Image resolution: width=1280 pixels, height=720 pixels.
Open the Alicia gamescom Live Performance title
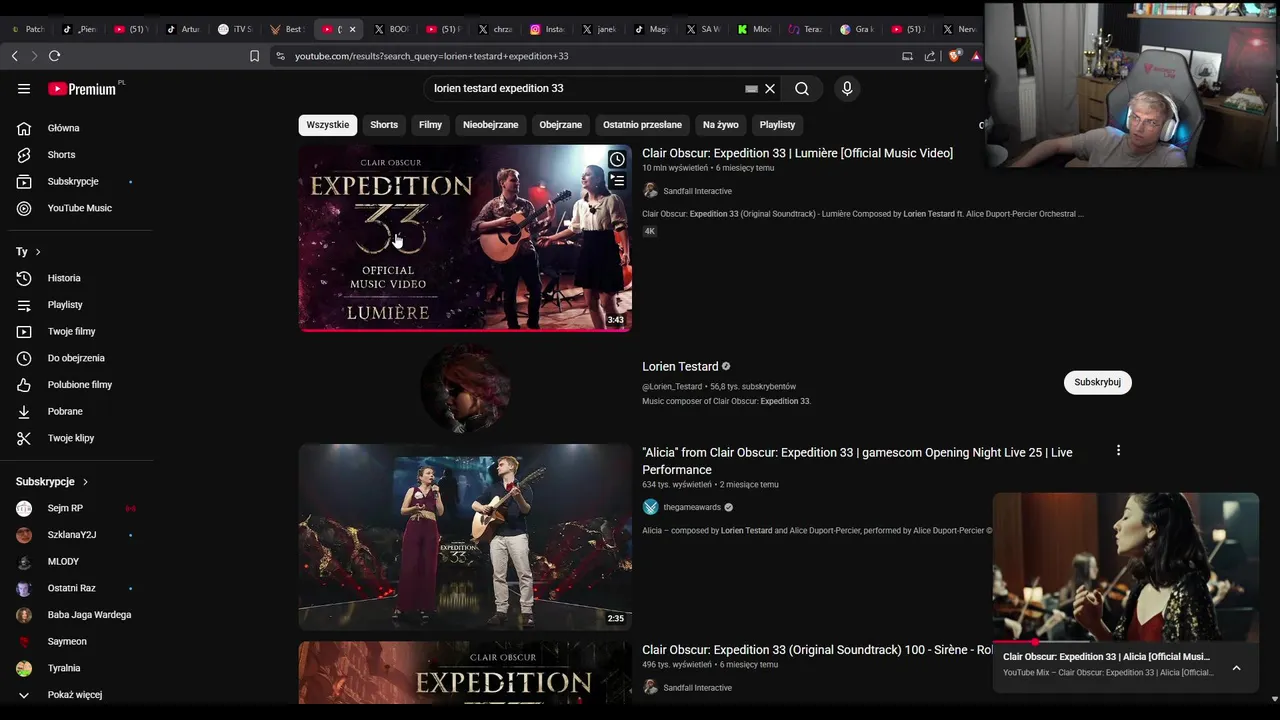(857, 461)
